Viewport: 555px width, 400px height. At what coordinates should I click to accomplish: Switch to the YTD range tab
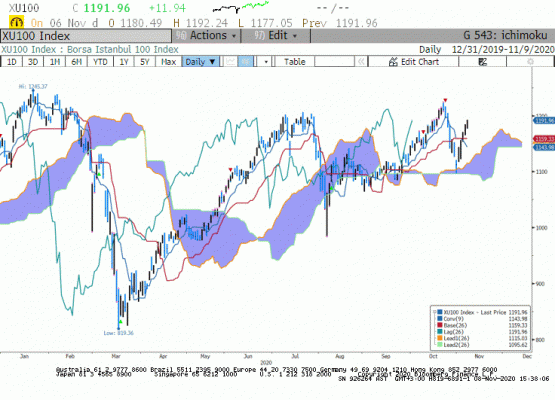(x=100, y=62)
